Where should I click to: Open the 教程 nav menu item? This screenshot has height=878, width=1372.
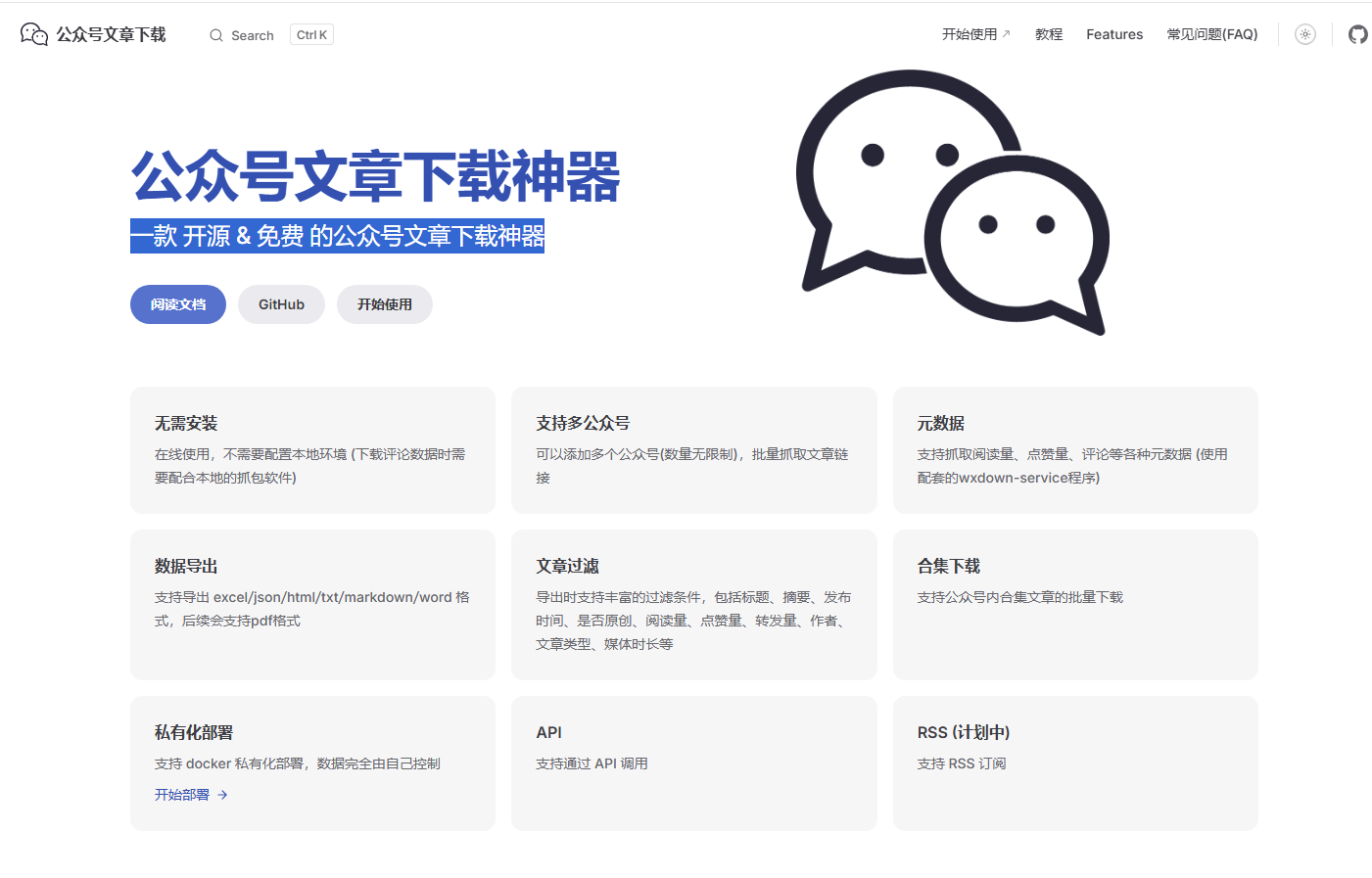pyautogui.click(x=1048, y=34)
